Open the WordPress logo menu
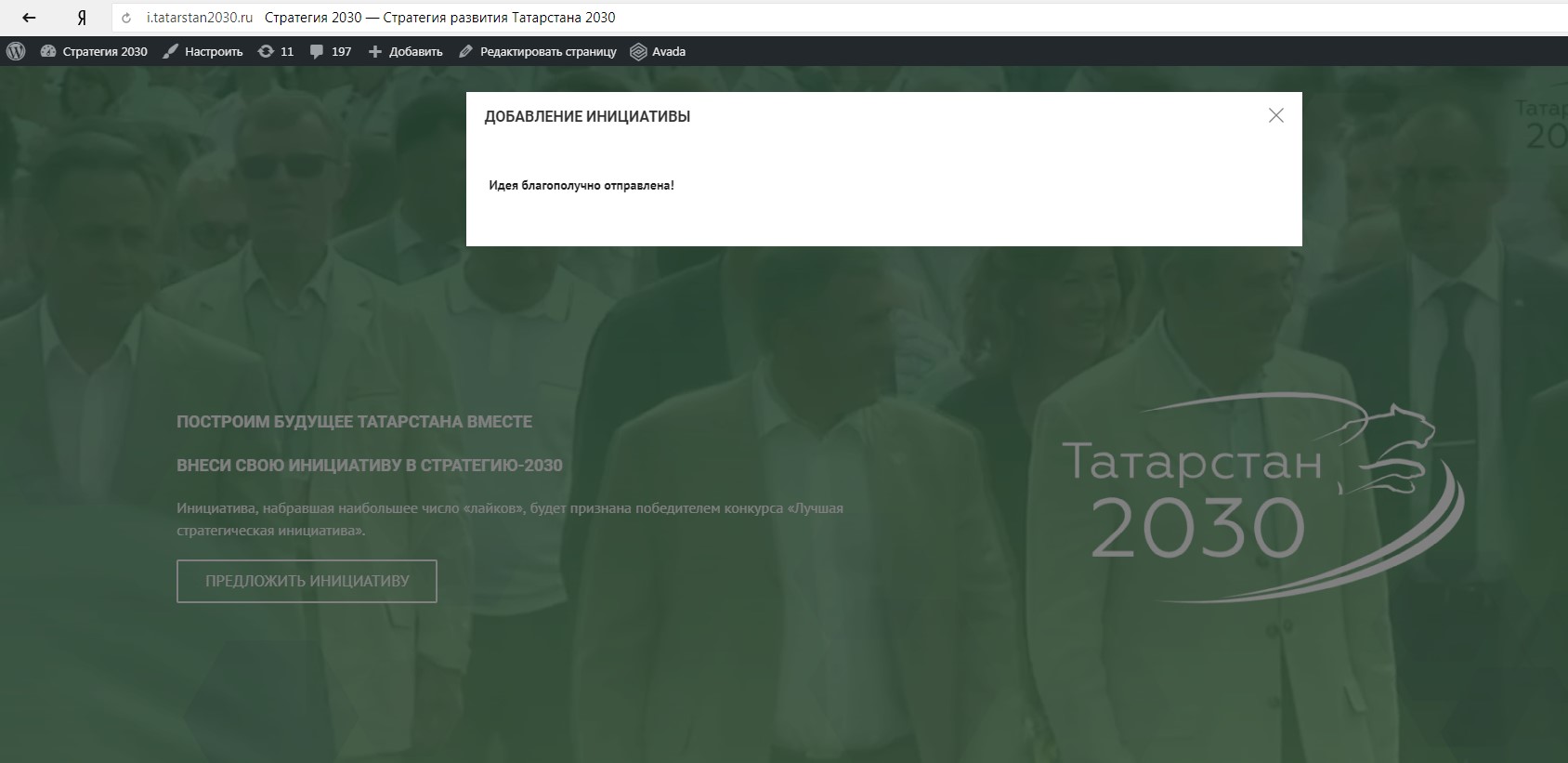The image size is (1568, 763). [x=16, y=51]
